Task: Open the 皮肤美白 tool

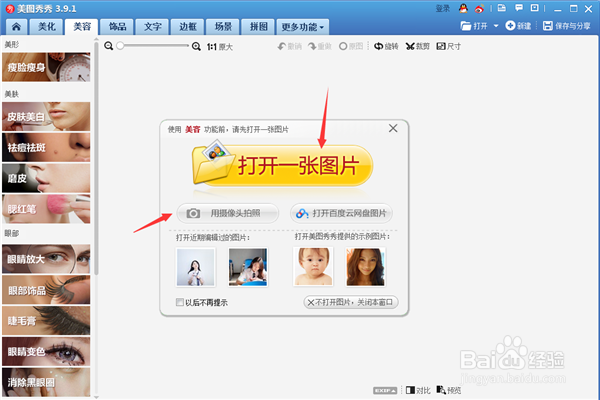Action: tap(46, 116)
